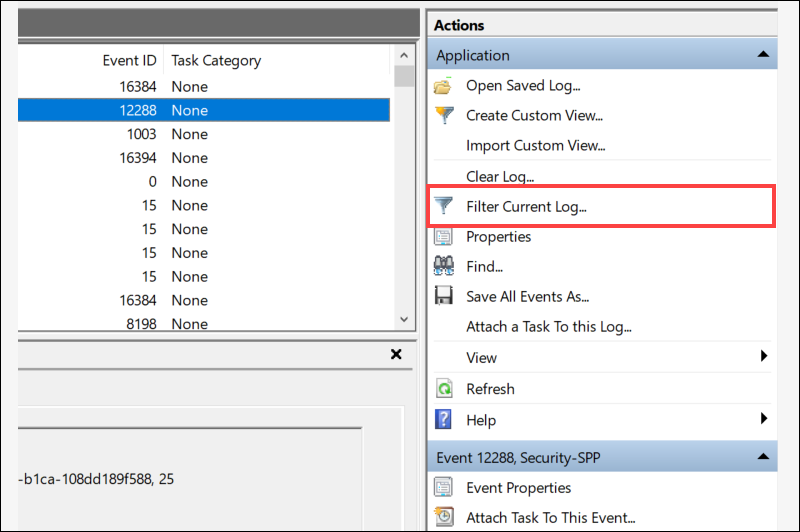The width and height of the screenshot is (800, 532).
Task: Click the green Refresh icon
Action: pyautogui.click(x=444, y=389)
